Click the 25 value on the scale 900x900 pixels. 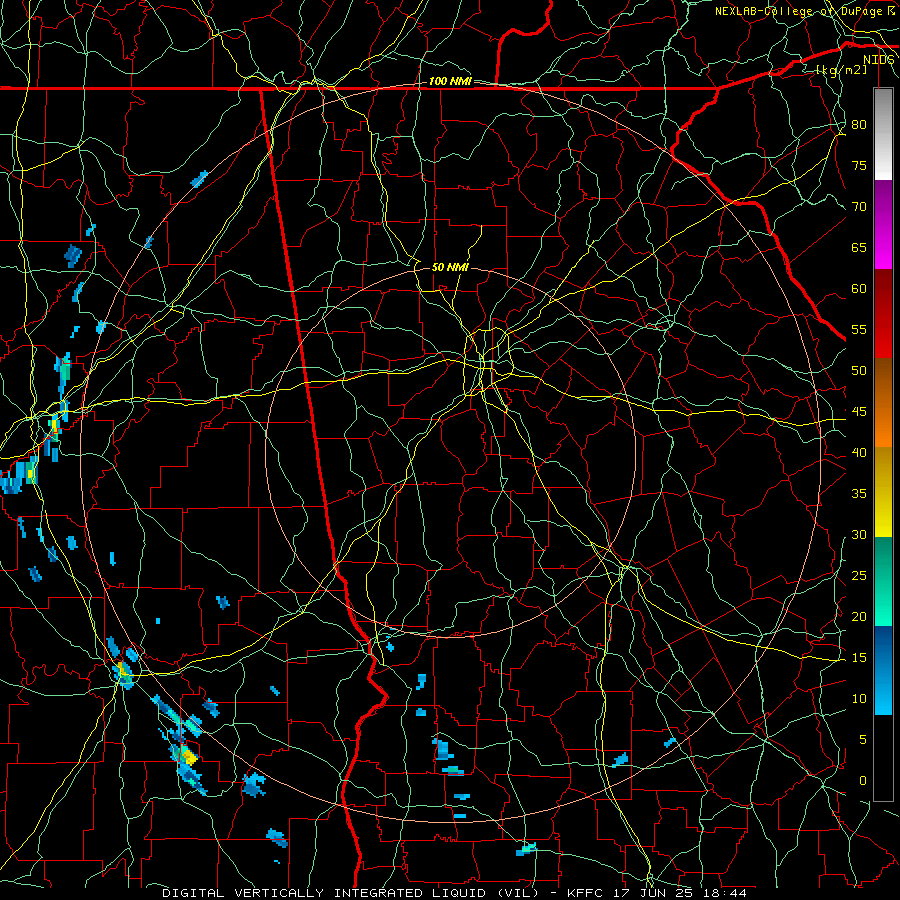pos(859,576)
